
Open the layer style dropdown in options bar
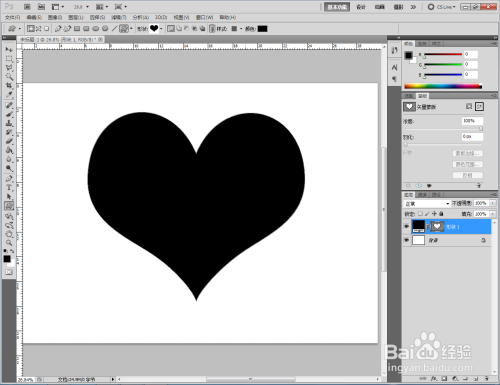[x=241, y=29]
